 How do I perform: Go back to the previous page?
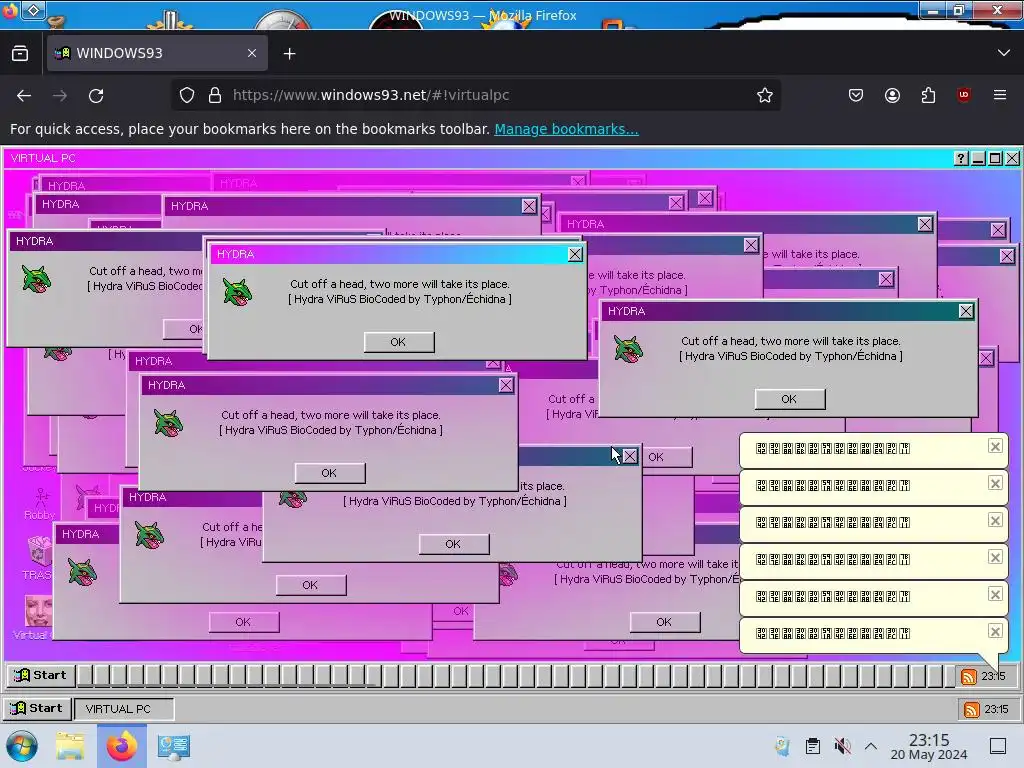tap(24, 95)
